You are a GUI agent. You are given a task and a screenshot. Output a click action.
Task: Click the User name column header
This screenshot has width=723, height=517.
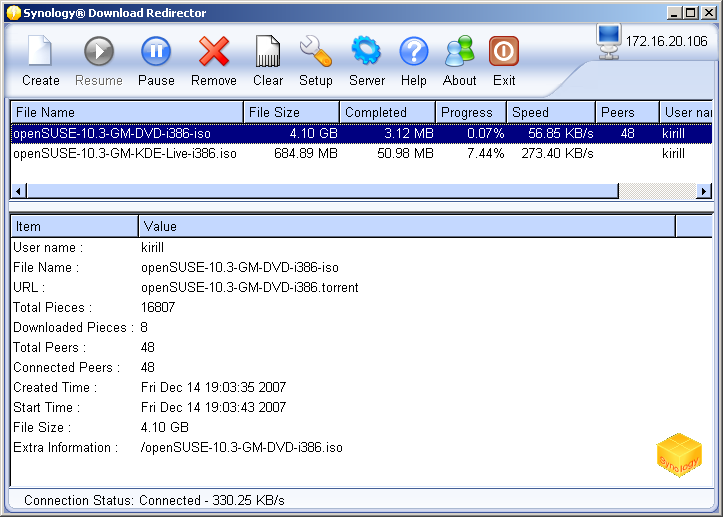(686, 113)
